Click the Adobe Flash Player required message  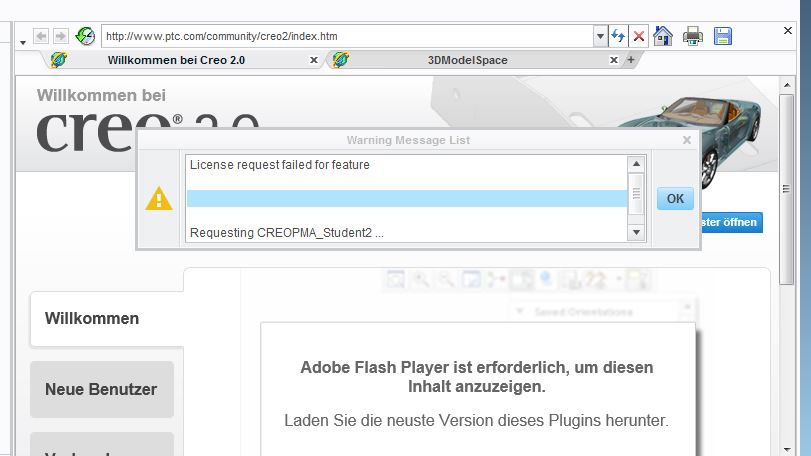click(x=476, y=377)
